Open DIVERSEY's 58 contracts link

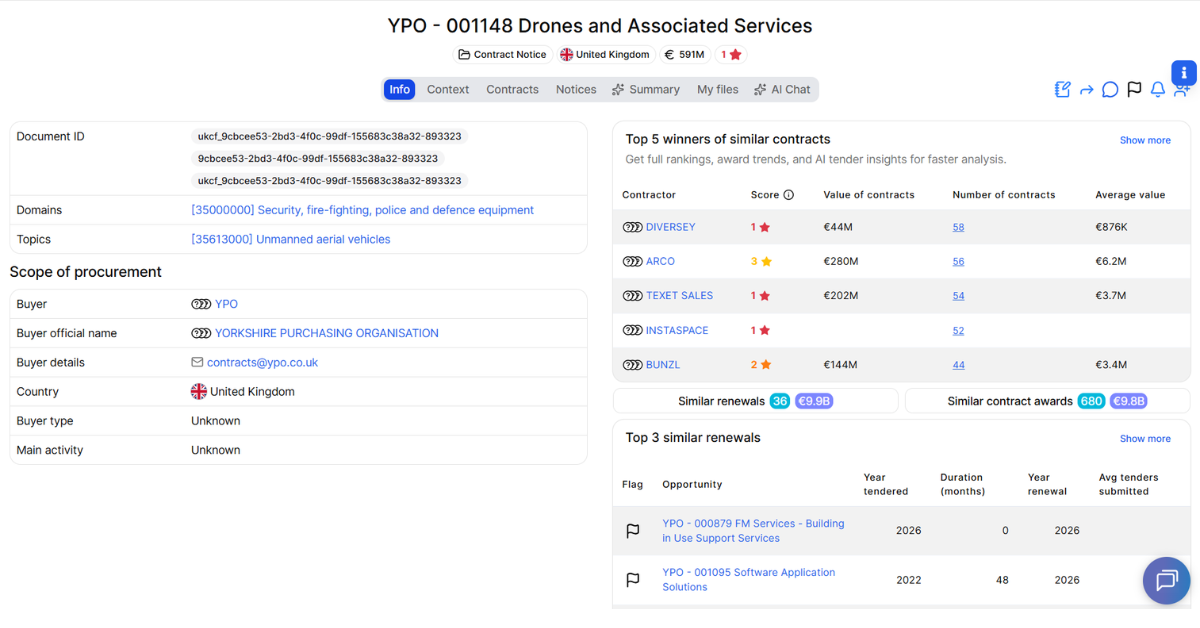click(959, 227)
